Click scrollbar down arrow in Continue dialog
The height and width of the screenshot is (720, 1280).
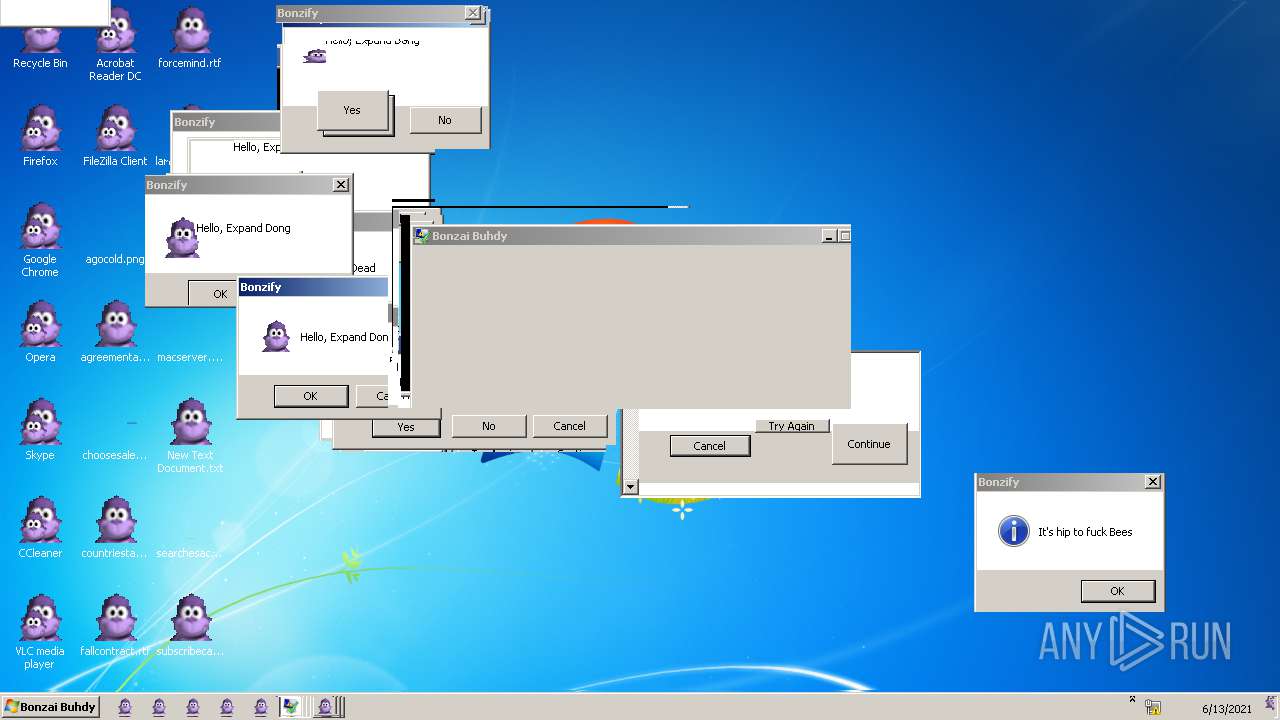click(630, 487)
